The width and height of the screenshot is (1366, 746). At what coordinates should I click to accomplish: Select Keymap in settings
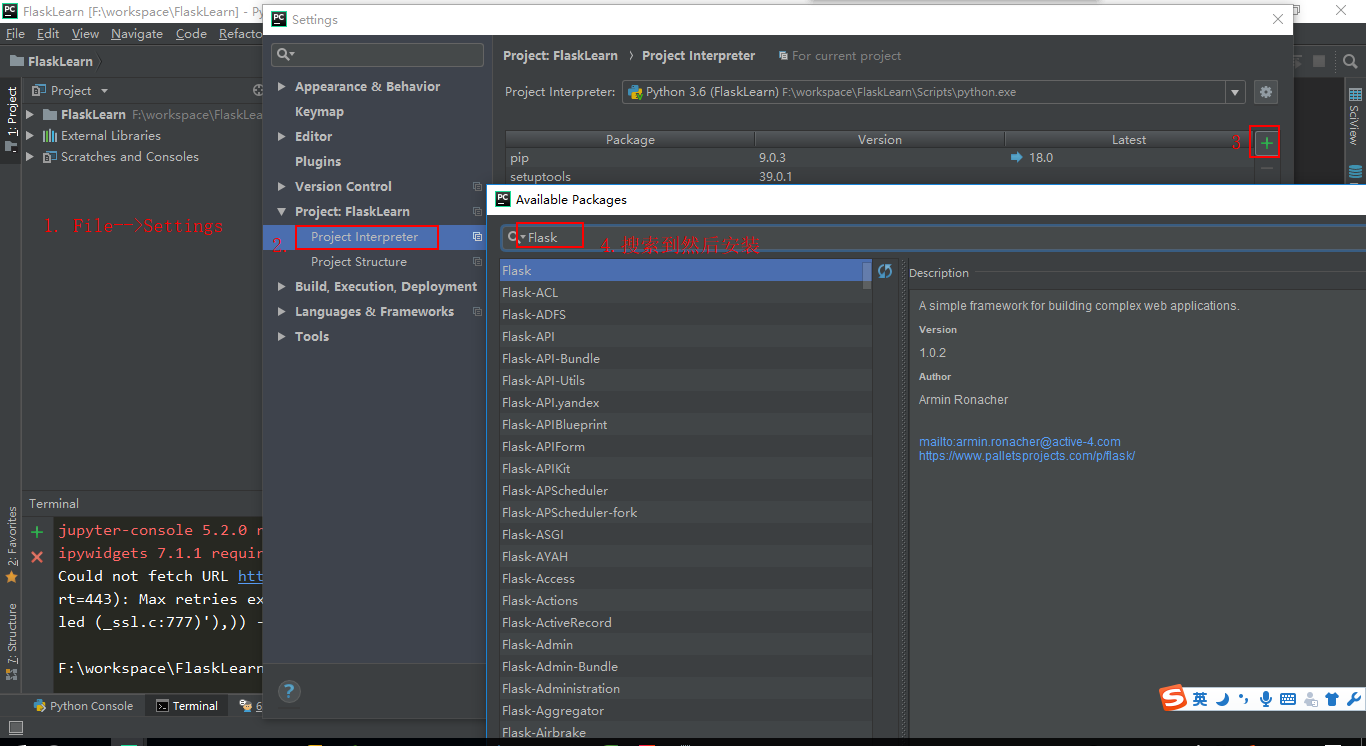[x=319, y=112]
